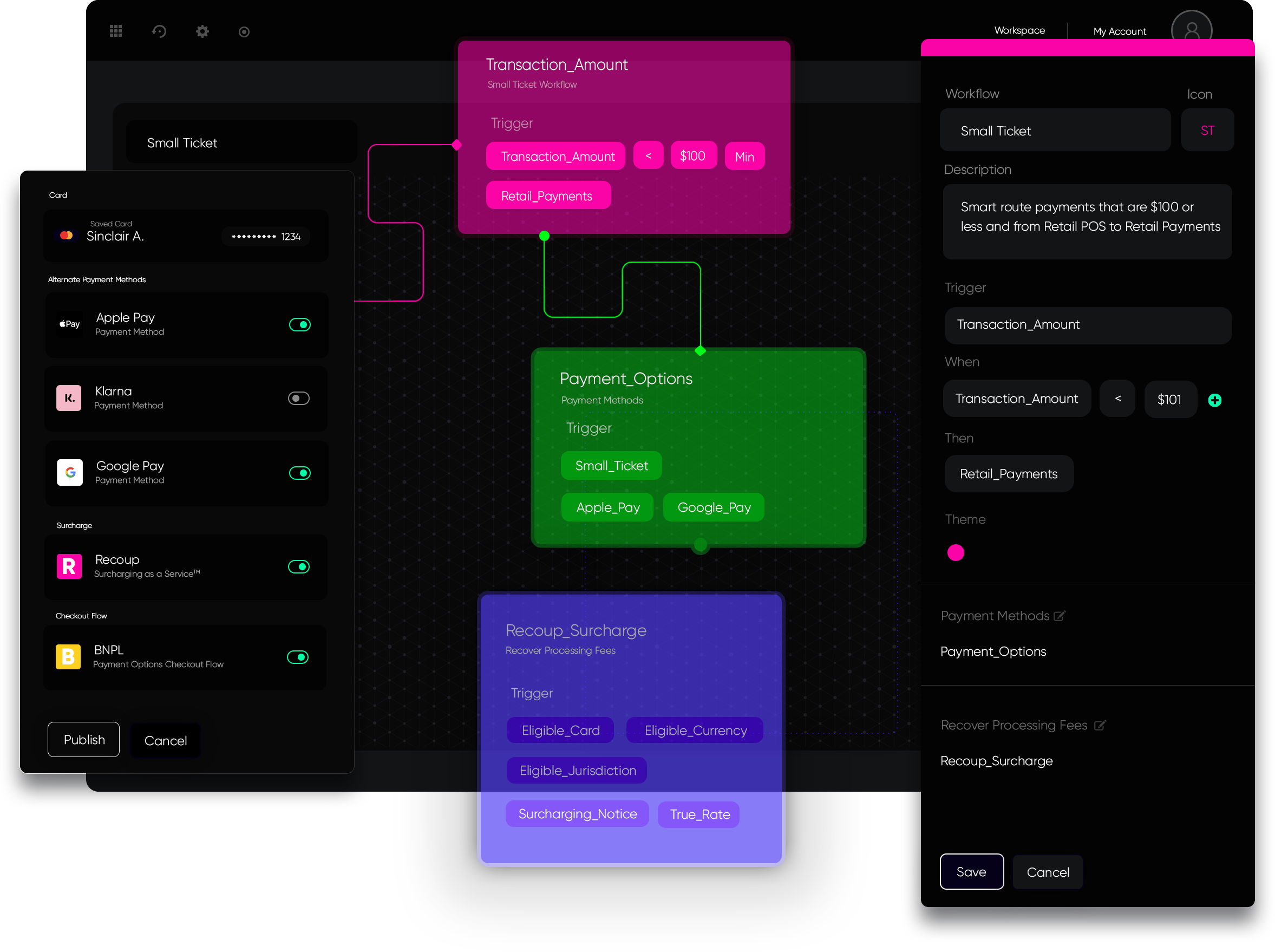Open the My Account tab
The image size is (1275, 952).
click(1119, 32)
